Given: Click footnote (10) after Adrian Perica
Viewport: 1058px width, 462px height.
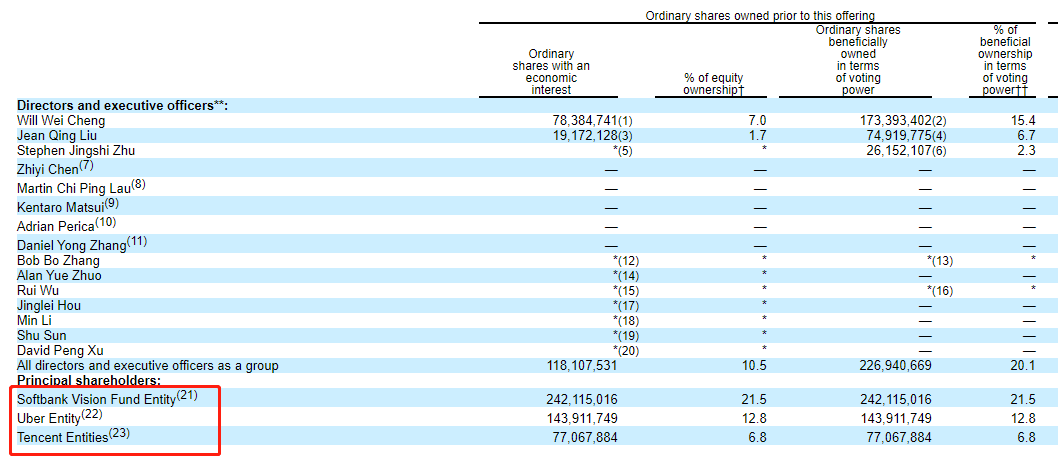Looking at the screenshot, I should click(106, 222).
